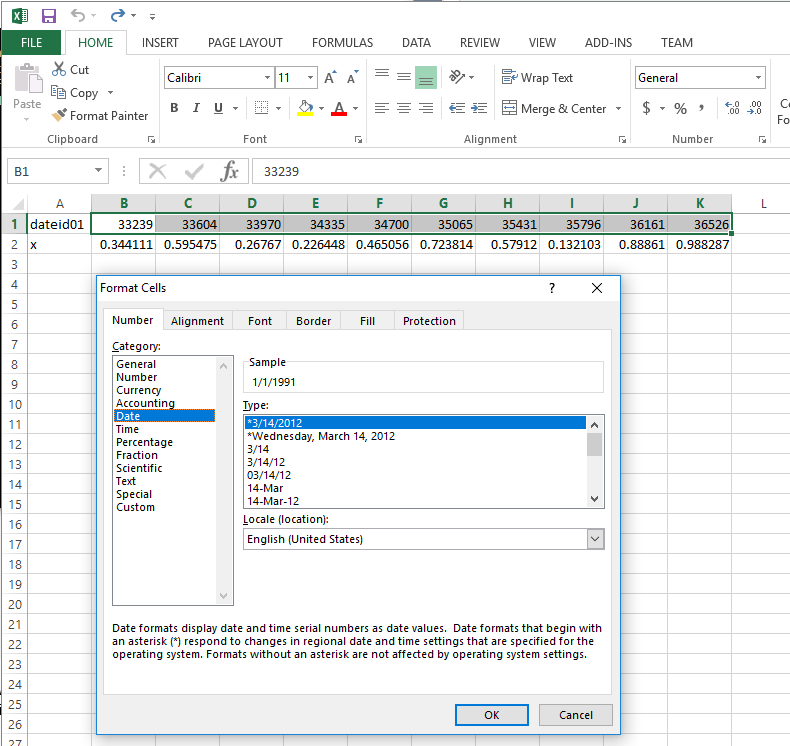Toggle Underline formatting
This screenshot has height=746, width=790.
pyautogui.click(x=218, y=108)
